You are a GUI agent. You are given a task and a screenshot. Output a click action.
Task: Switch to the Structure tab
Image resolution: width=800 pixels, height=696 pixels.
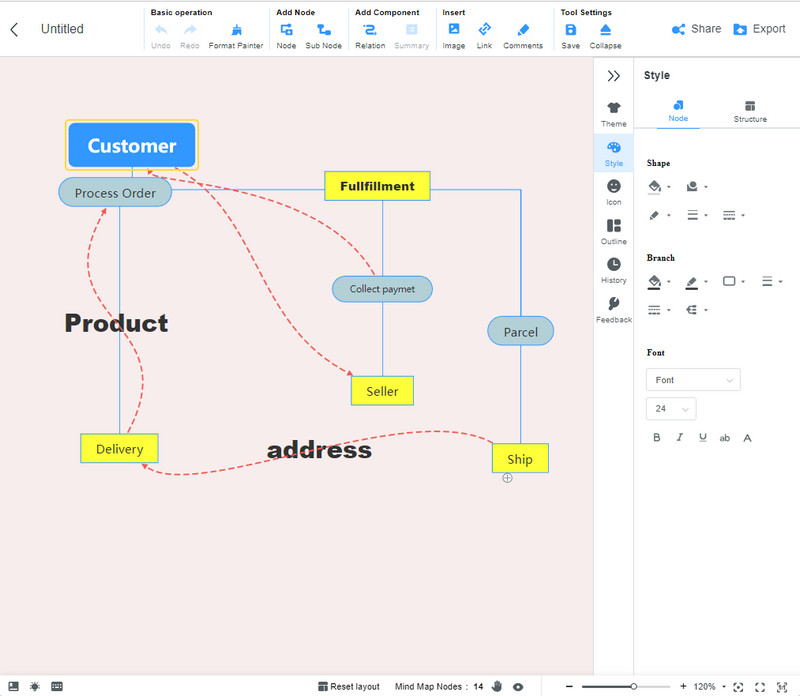[x=750, y=111]
